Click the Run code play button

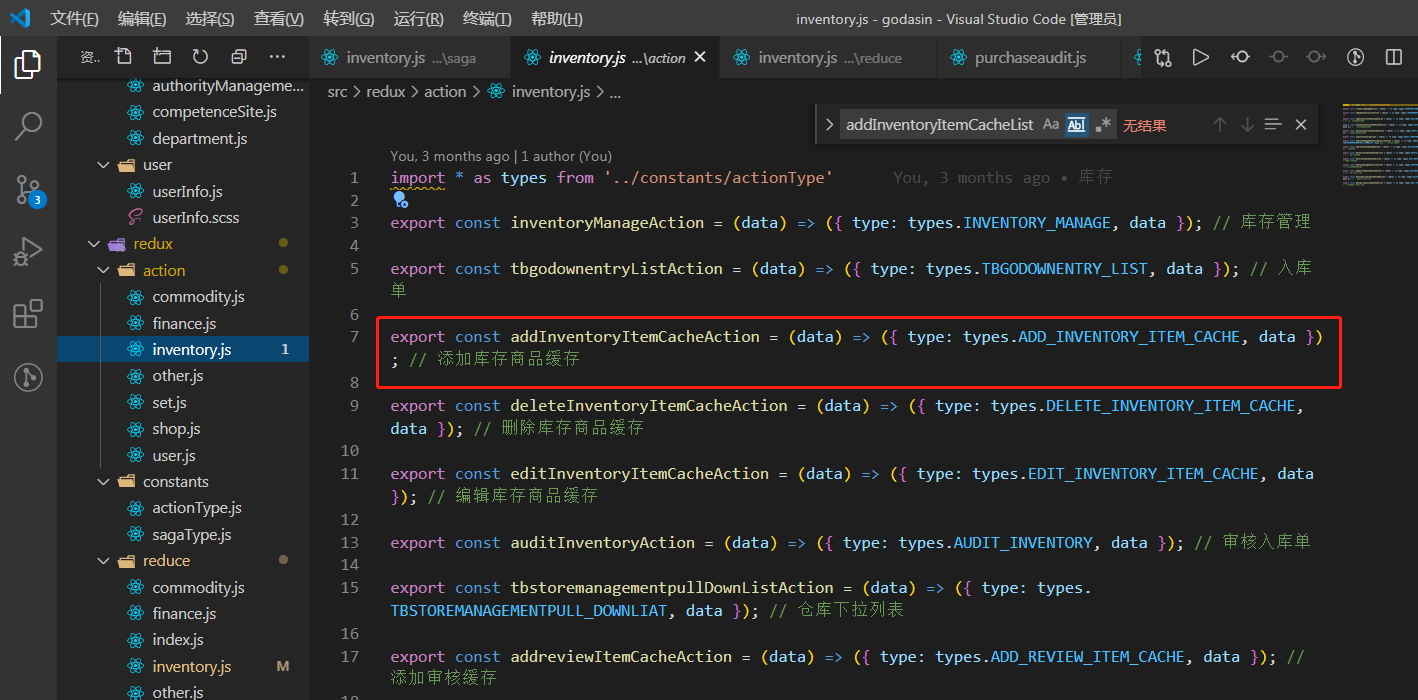click(x=1201, y=58)
